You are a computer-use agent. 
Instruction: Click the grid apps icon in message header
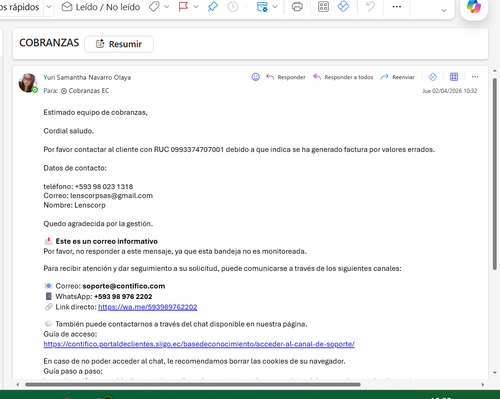[x=454, y=77]
